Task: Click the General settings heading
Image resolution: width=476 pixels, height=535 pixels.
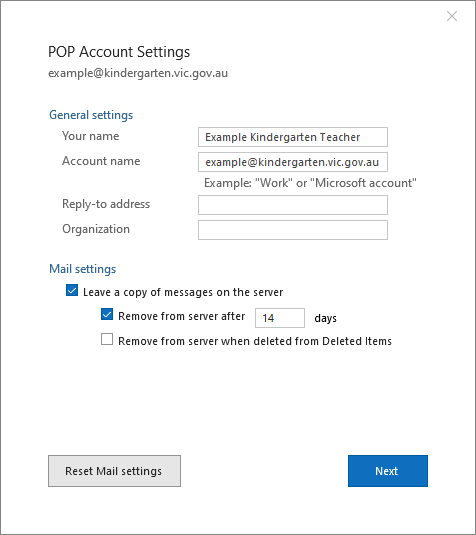Action: tap(91, 115)
